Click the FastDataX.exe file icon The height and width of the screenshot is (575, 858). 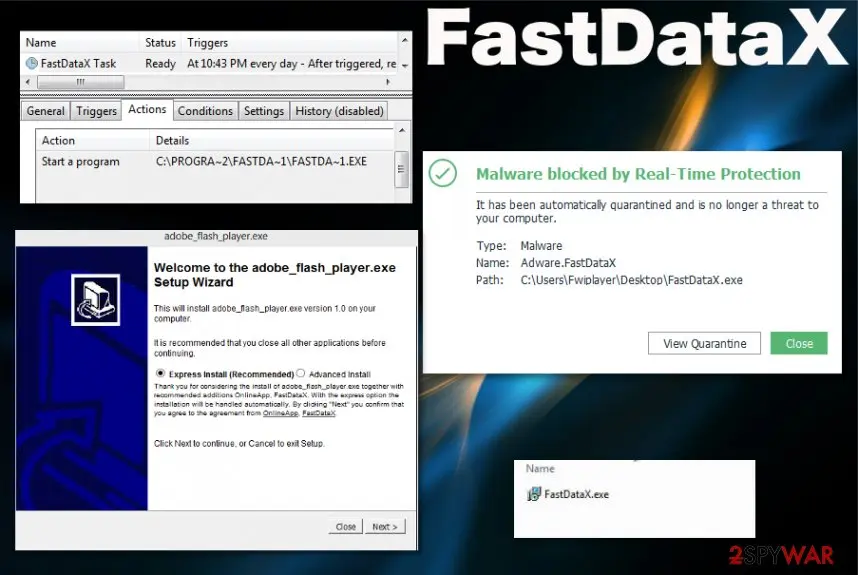click(534, 494)
